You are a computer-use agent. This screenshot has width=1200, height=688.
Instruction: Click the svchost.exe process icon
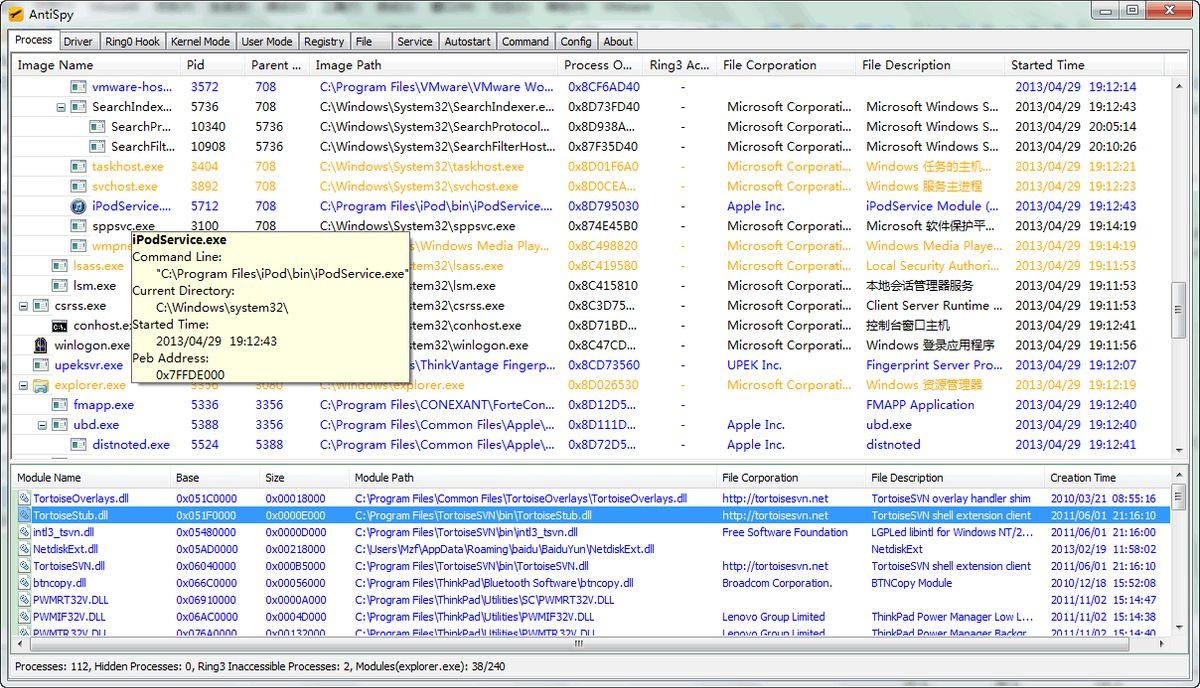tap(79, 186)
